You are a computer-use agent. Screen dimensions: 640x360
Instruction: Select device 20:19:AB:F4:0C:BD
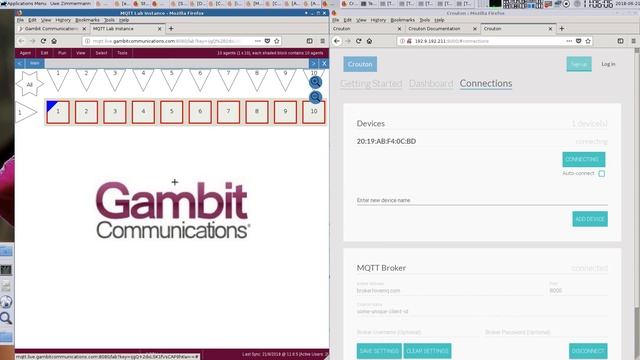click(x=386, y=141)
